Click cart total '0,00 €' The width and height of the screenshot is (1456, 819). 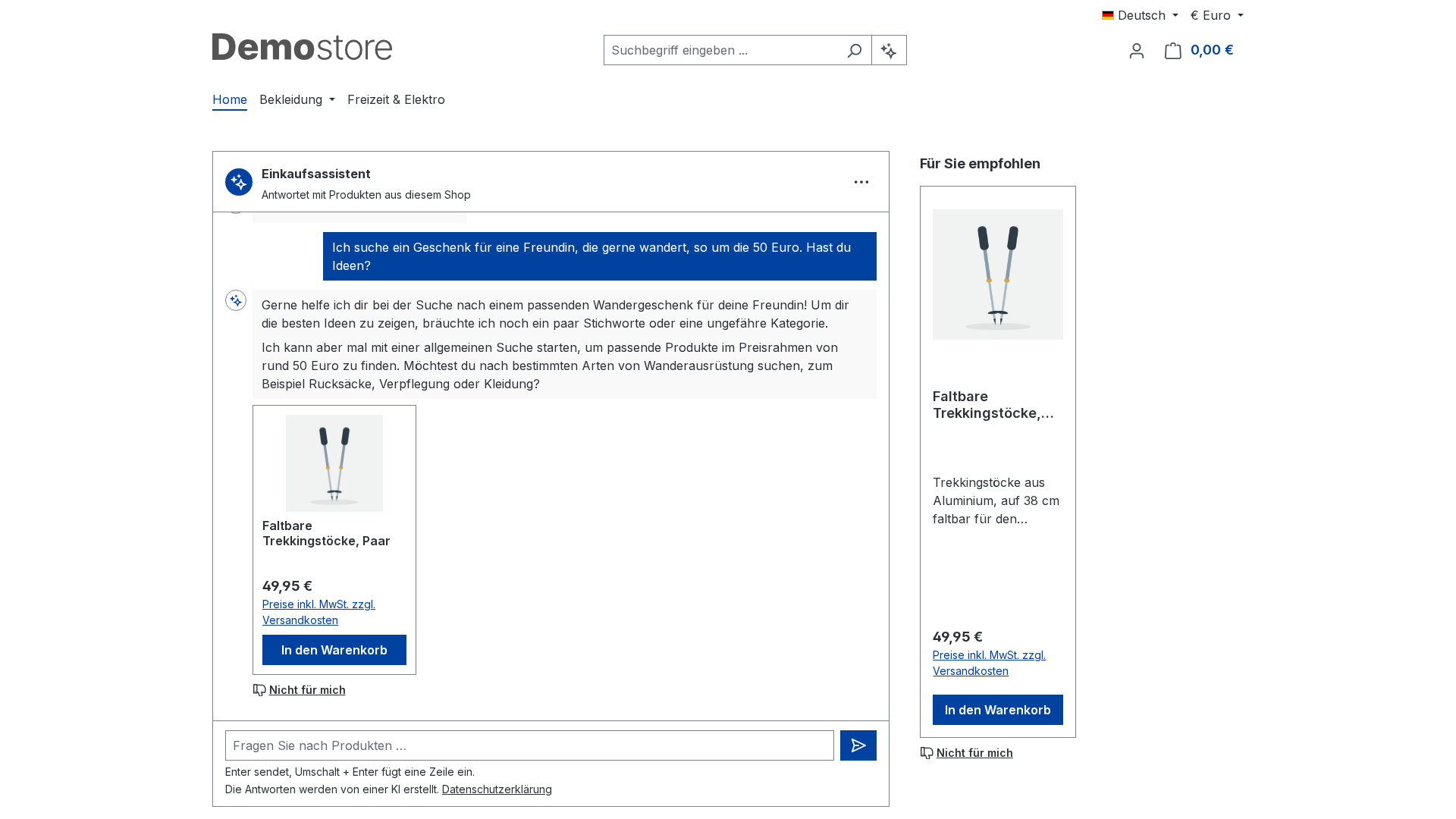pyautogui.click(x=1212, y=50)
